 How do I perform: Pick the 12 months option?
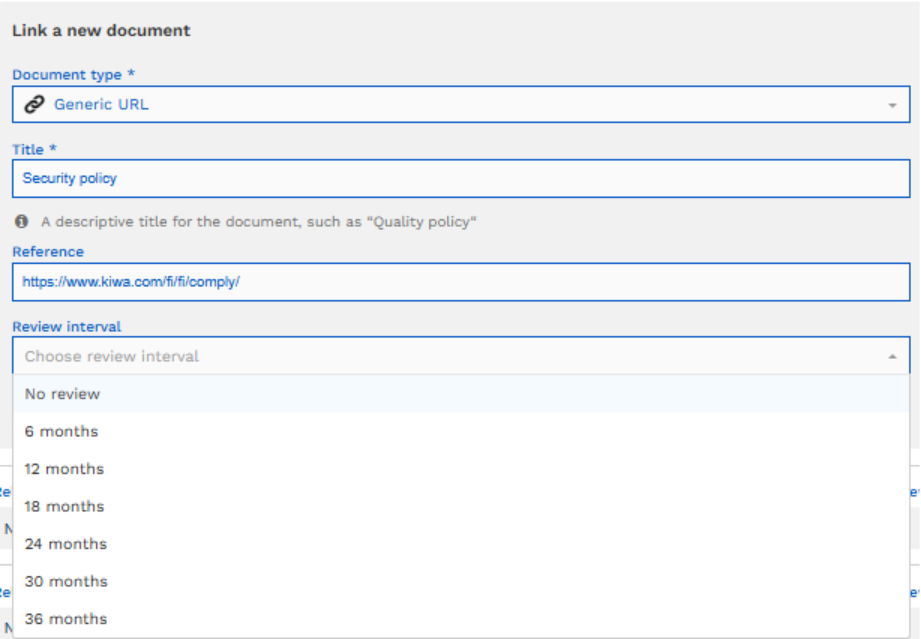64,469
